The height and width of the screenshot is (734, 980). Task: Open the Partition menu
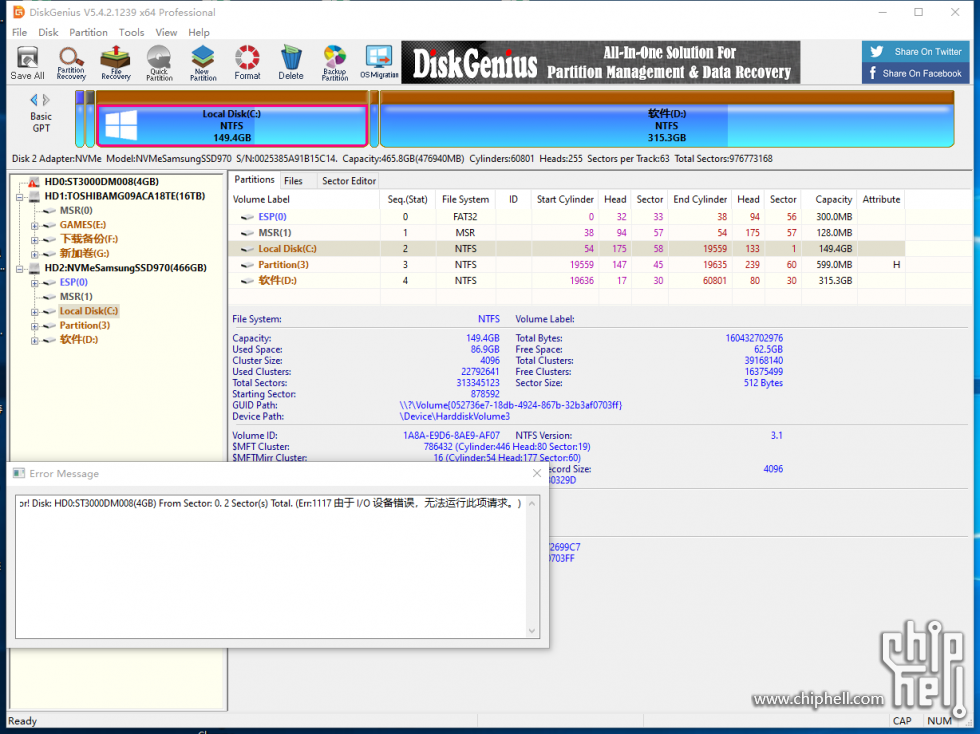88,33
